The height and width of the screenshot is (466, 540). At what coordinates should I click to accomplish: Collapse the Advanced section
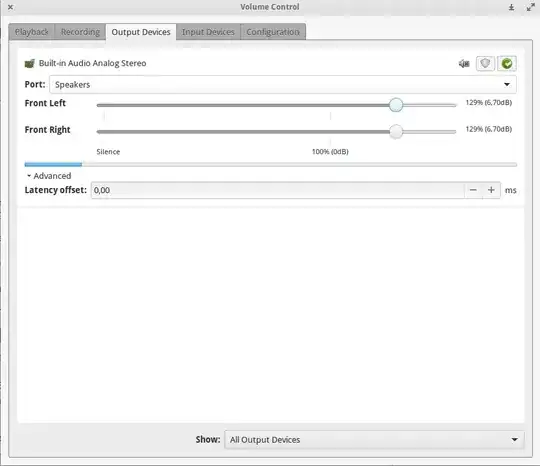(49, 176)
